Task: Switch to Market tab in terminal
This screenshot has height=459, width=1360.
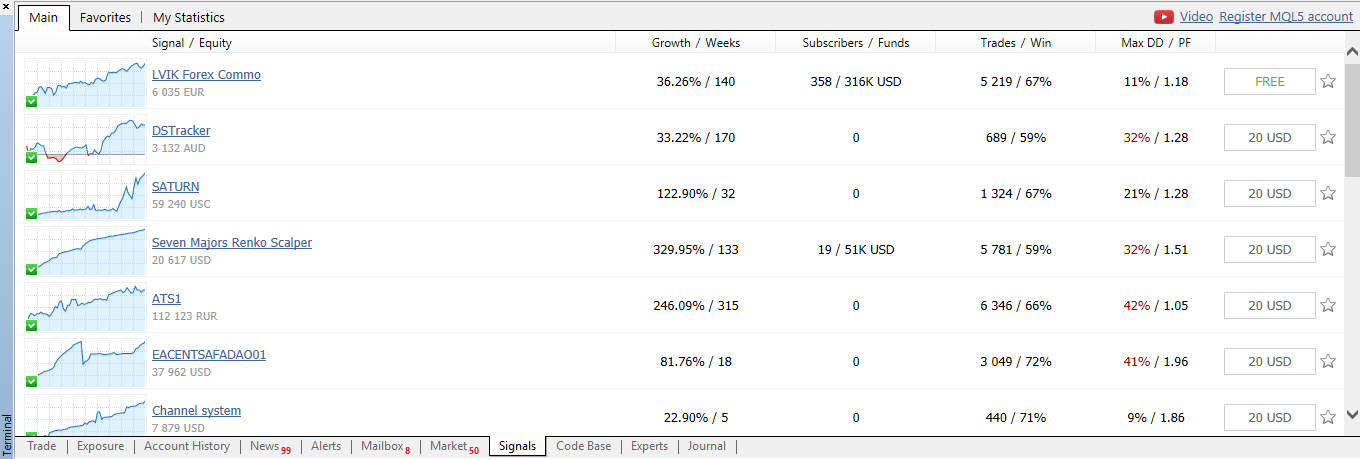Action: tap(449, 446)
